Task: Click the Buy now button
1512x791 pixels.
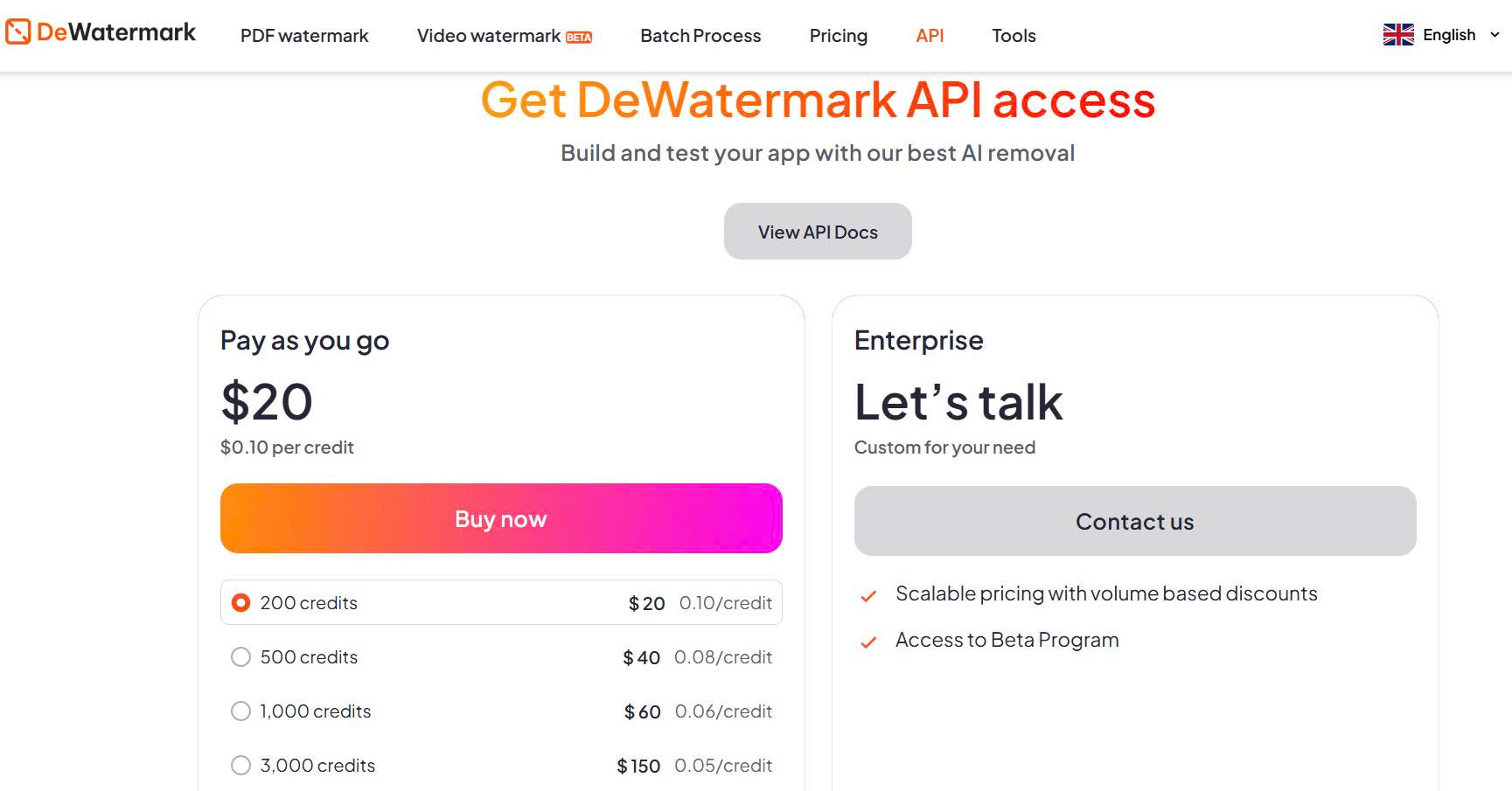Action: pos(500,517)
